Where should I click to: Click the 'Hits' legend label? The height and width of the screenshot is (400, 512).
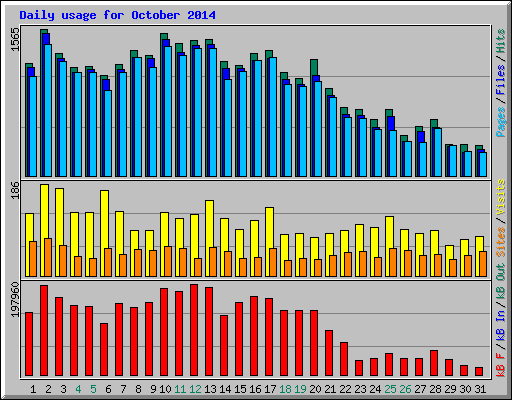(x=501, y=41)
